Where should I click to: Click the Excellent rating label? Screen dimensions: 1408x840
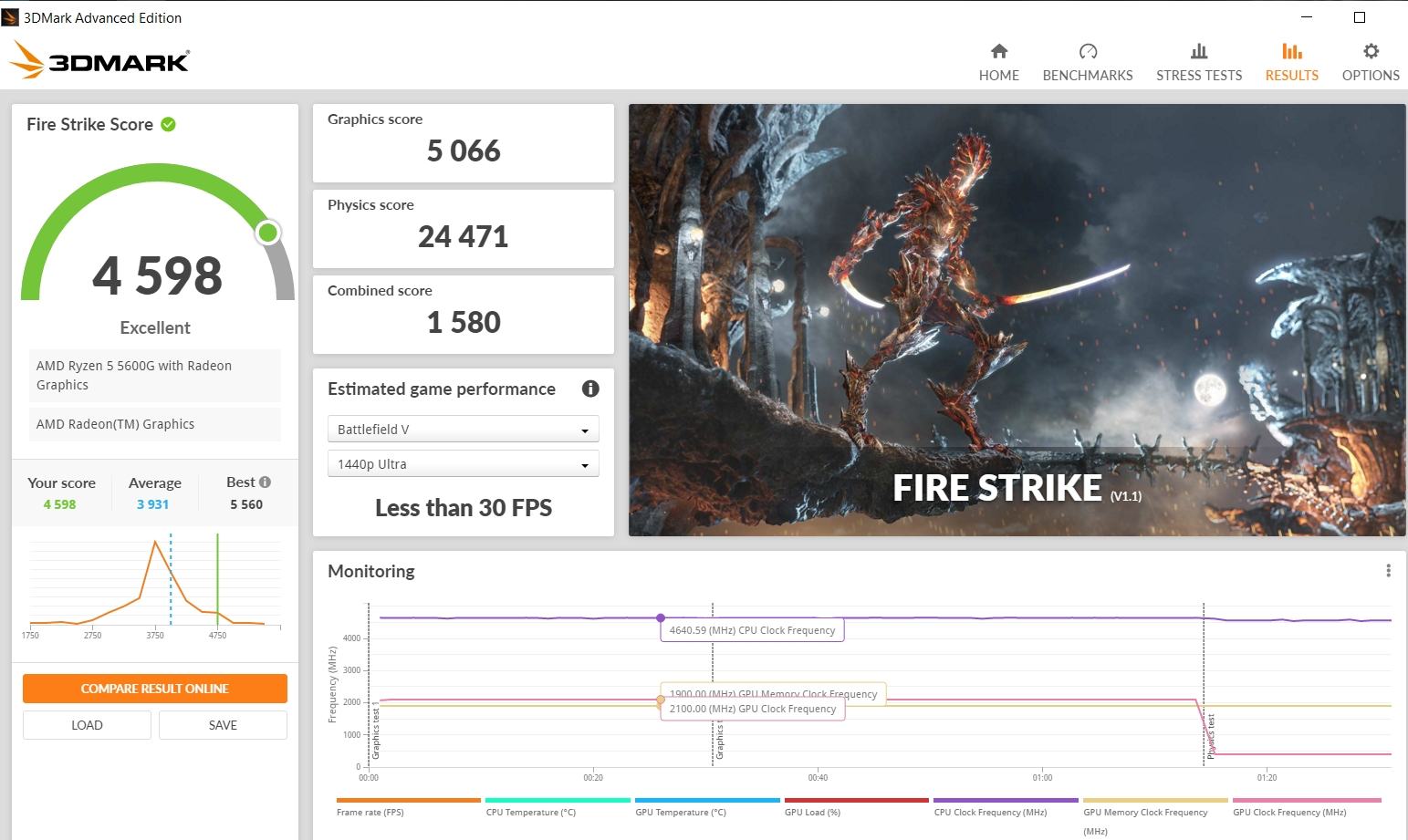click(x=155, y=327)
